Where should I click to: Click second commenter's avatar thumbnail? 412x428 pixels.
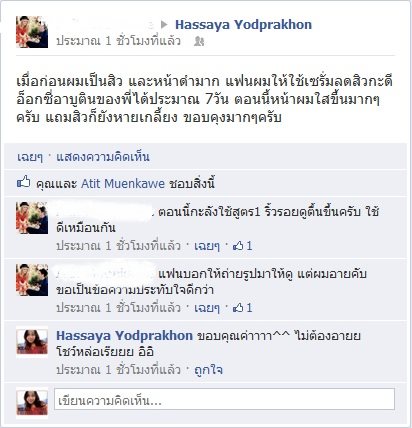click(32, 280)
